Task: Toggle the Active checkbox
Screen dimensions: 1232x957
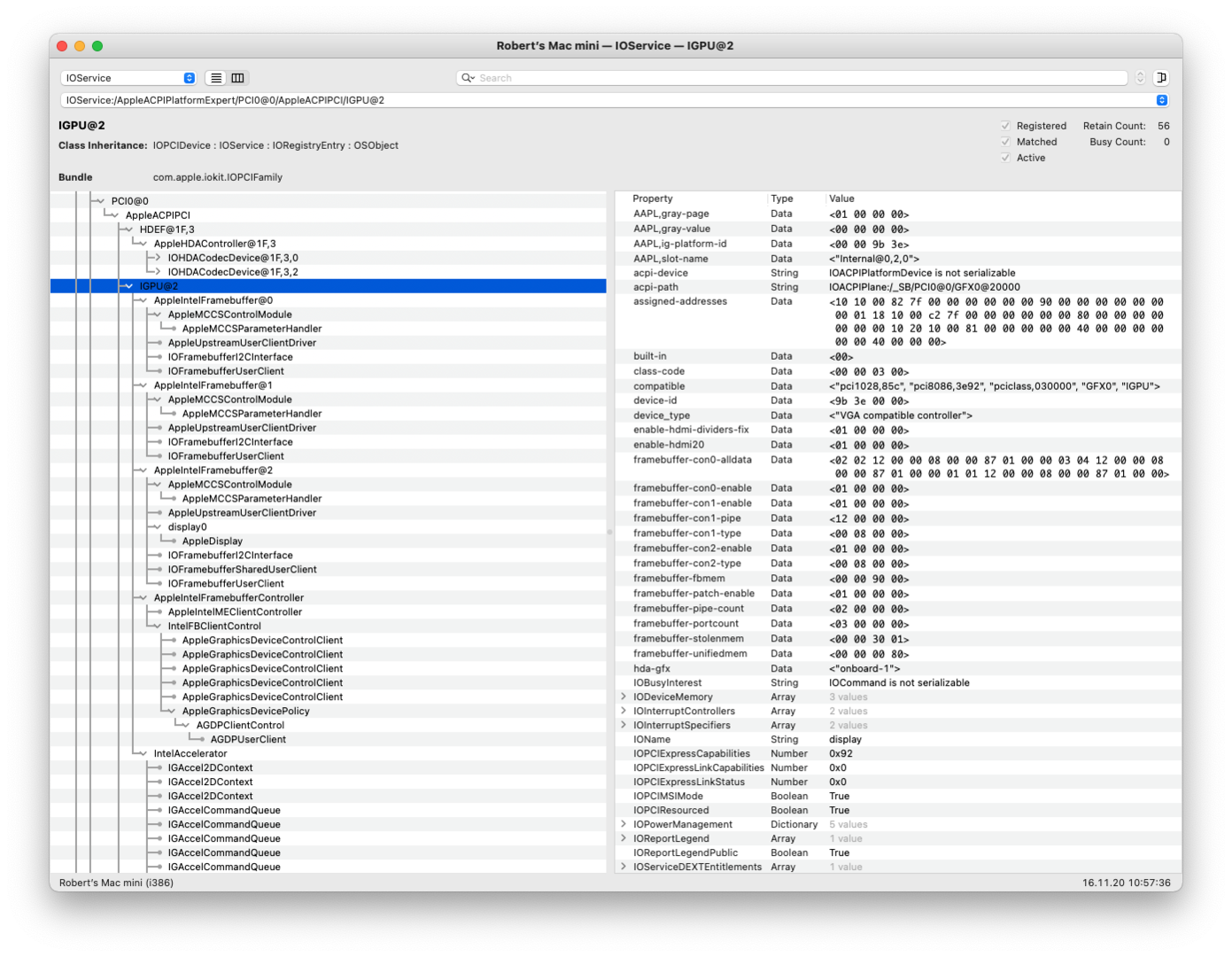Action: pos(1005,158)
